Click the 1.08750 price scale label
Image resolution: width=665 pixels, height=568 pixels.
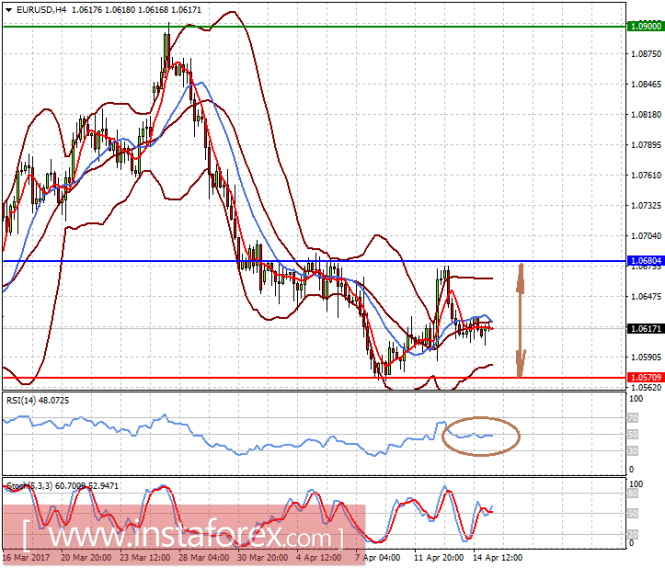[646, 54]
